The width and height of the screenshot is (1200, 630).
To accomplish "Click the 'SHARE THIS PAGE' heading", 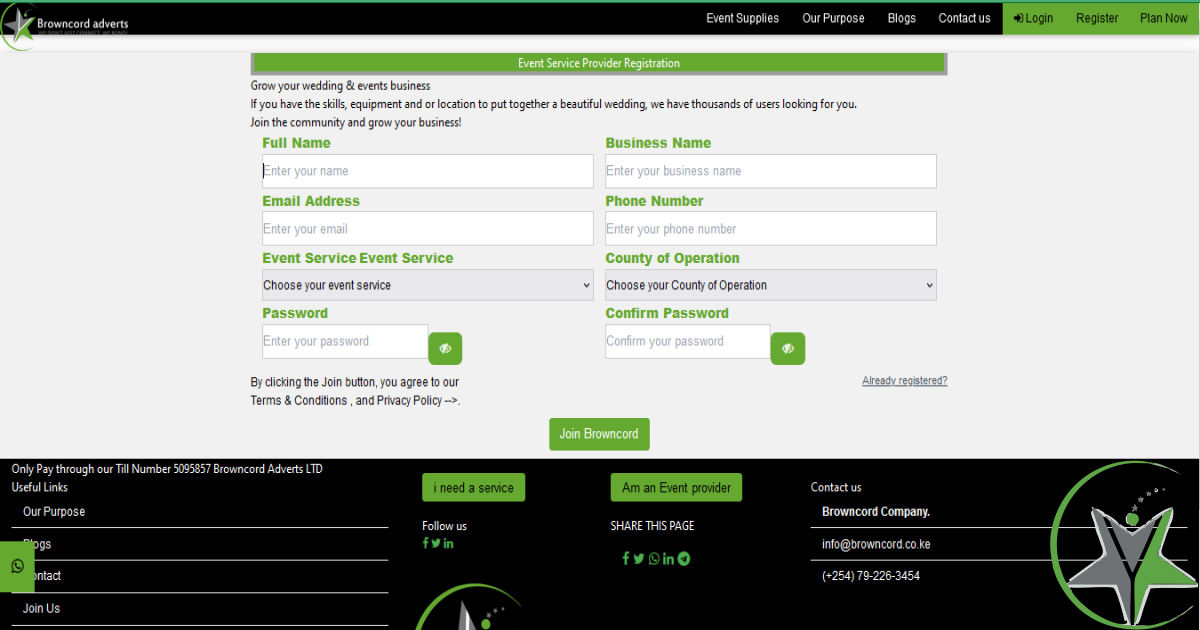I will click(652, 526).
